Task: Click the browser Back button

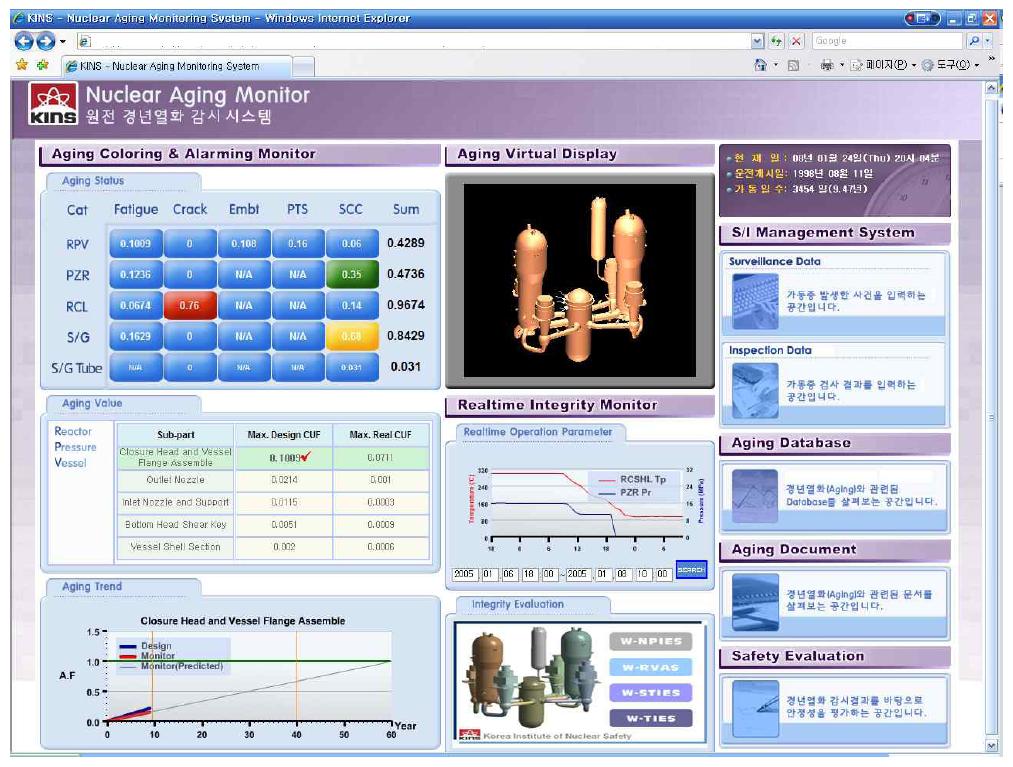Action: point(24,41)
